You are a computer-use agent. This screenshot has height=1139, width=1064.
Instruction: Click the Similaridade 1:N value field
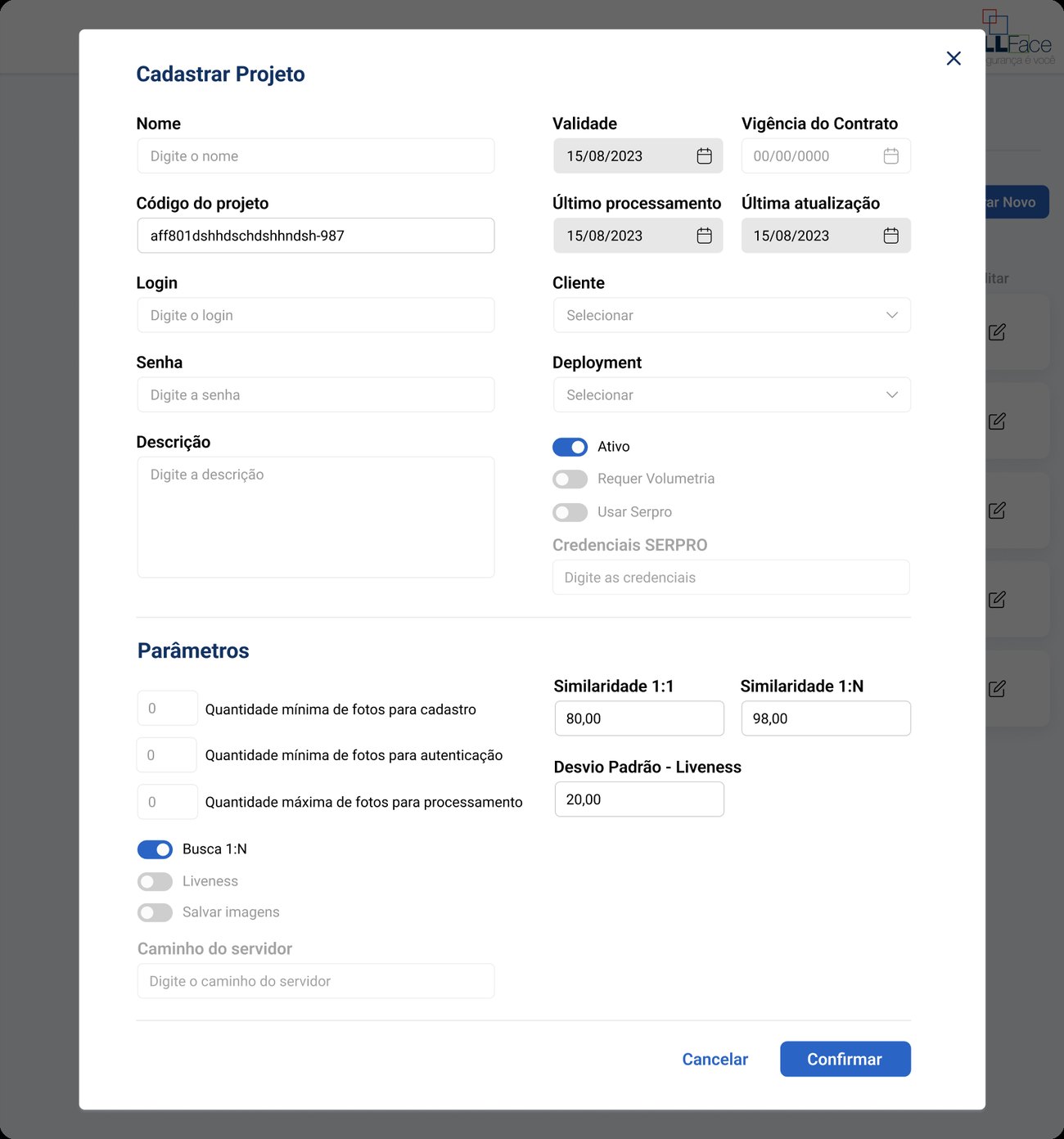tap(826, 718)
